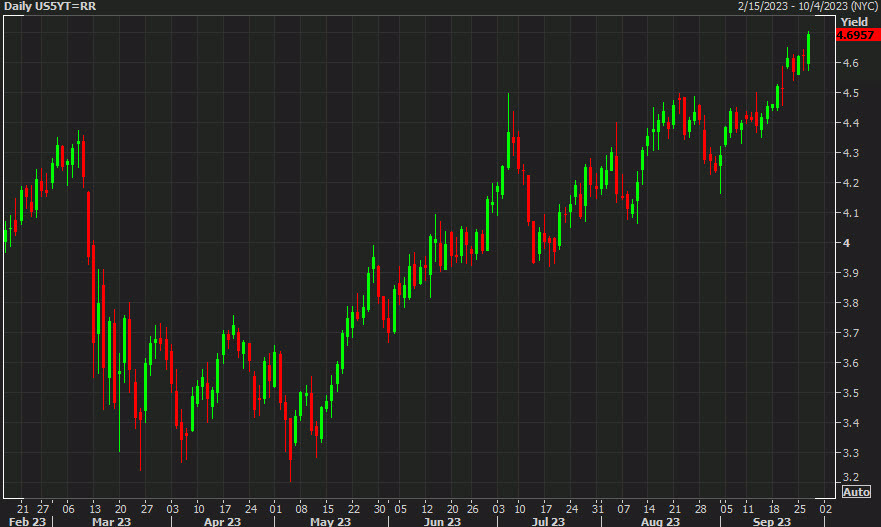This screenshot has width=881, height=527.
Task: Click the 3.6 yield axis label
Action: click(851, 363)
